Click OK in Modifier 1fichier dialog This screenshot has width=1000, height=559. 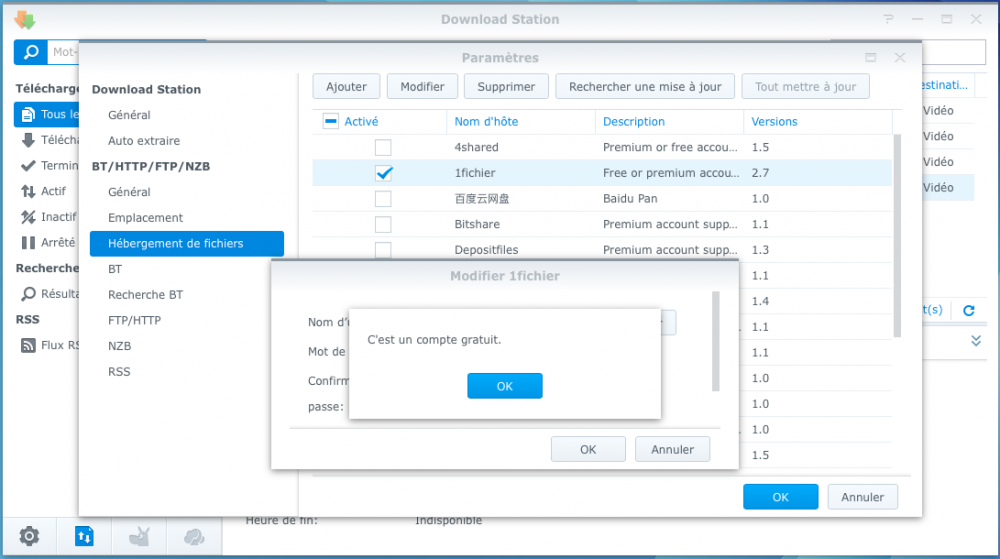coord(588,449)
